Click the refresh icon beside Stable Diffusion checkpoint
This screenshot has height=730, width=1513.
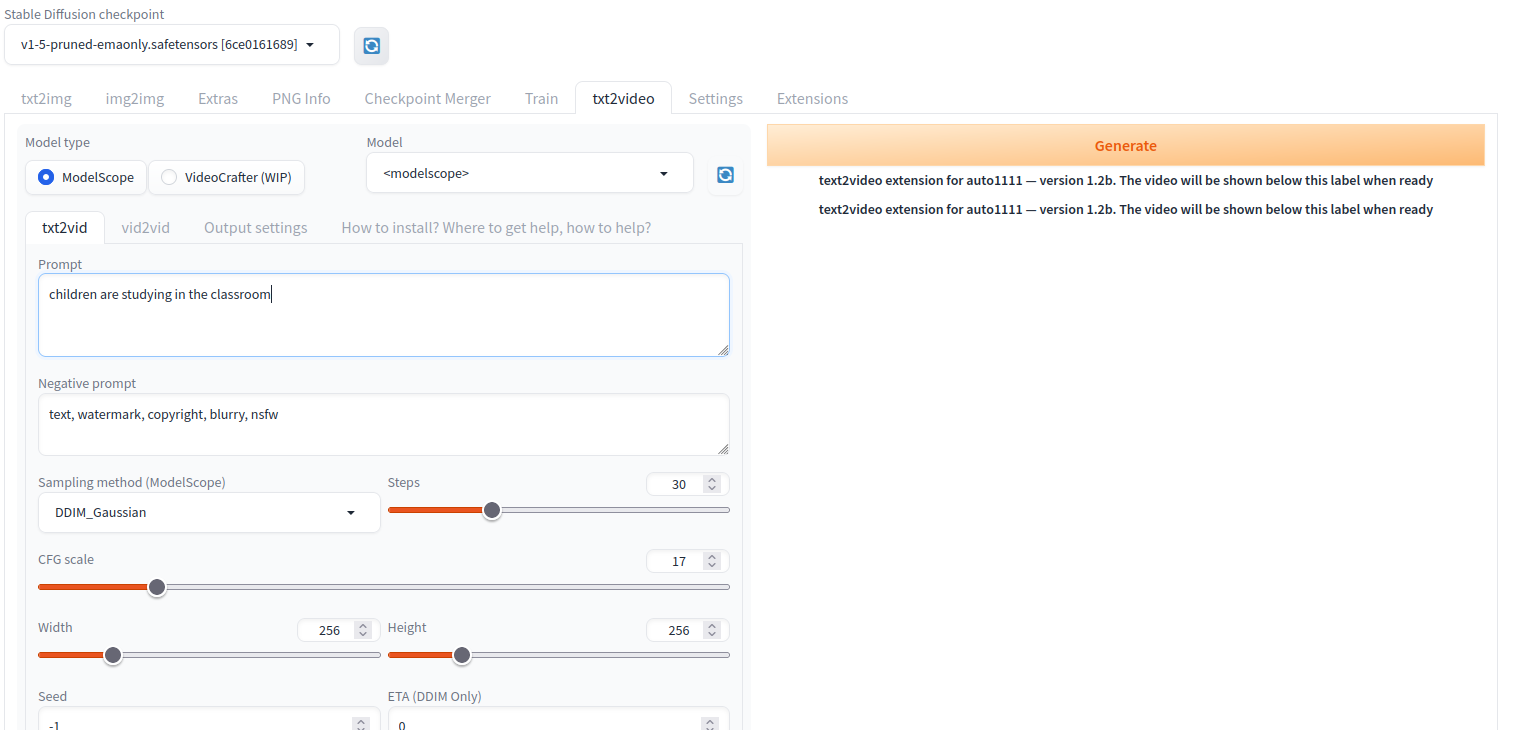371,46
